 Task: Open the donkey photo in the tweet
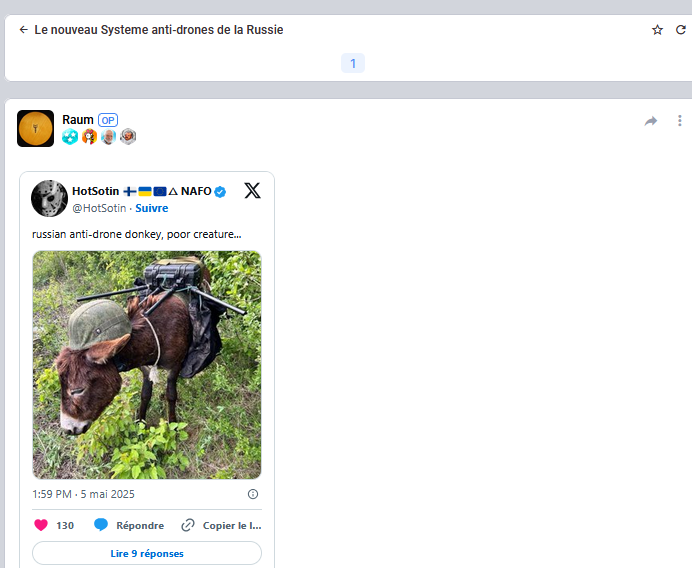pyautogui.click(x=147, y=365)
